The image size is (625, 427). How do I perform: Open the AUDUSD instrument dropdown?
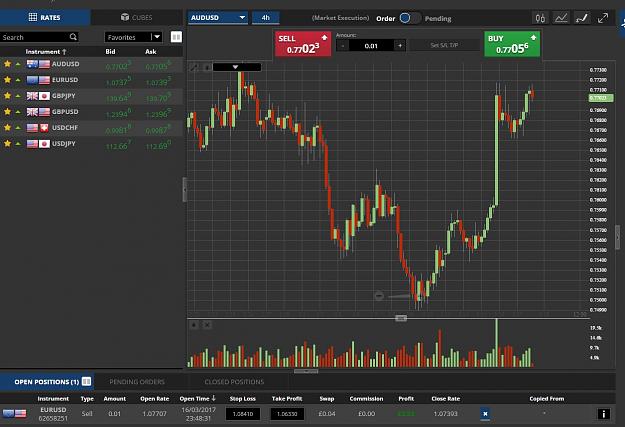click(x=218, y=18)
